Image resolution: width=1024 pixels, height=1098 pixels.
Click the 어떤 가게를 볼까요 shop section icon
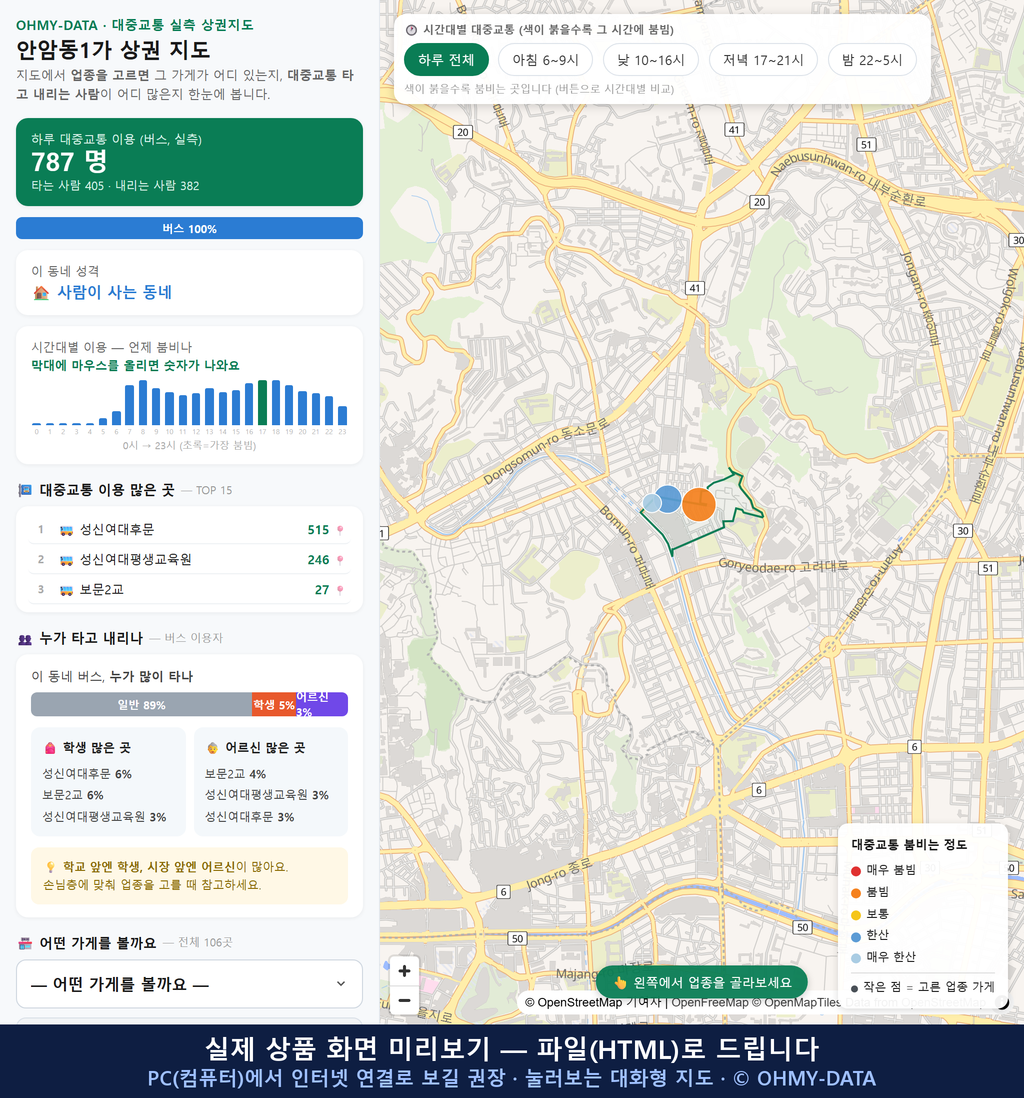[25, 943]
